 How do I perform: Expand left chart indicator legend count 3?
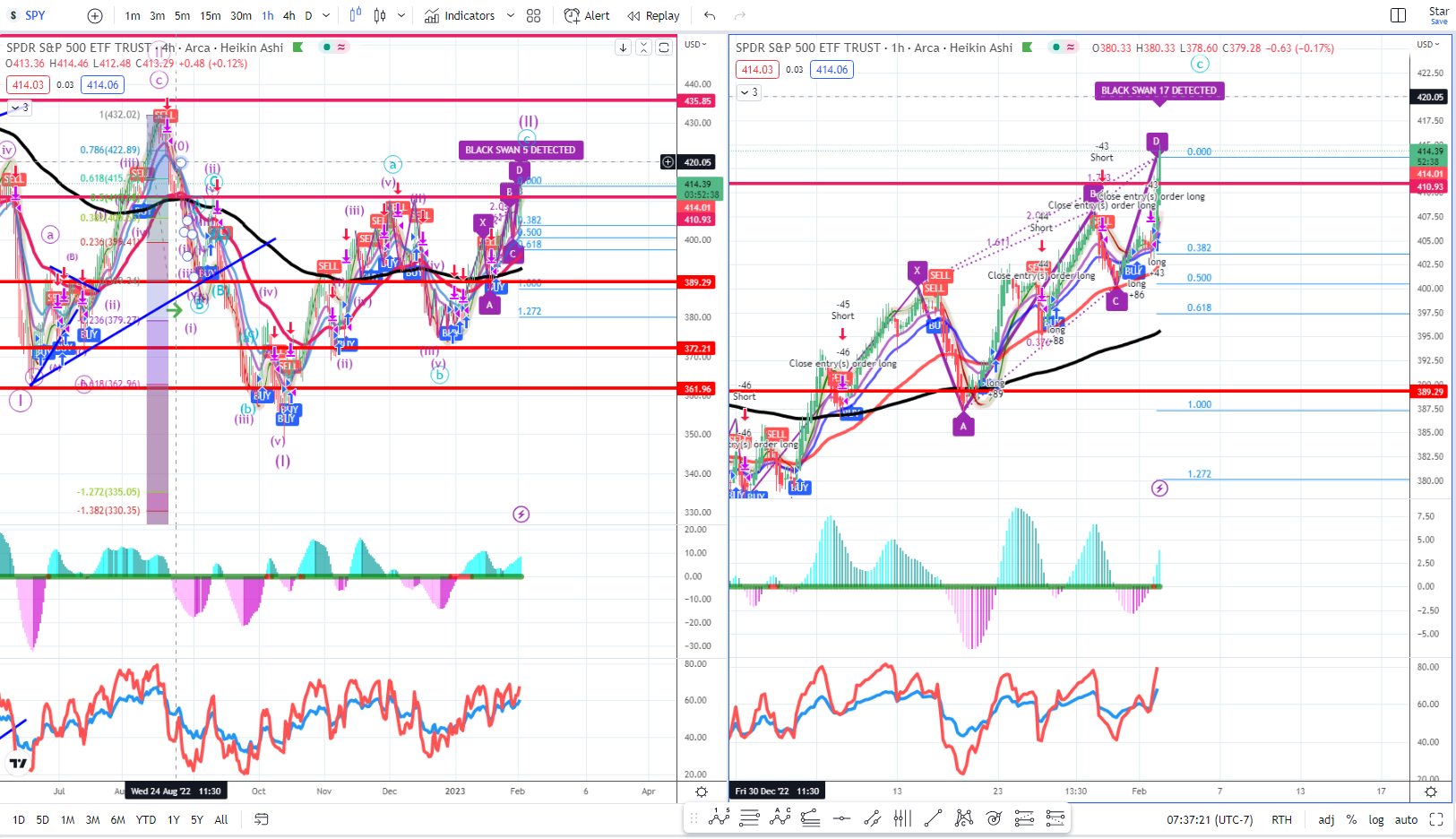(19, 108)
